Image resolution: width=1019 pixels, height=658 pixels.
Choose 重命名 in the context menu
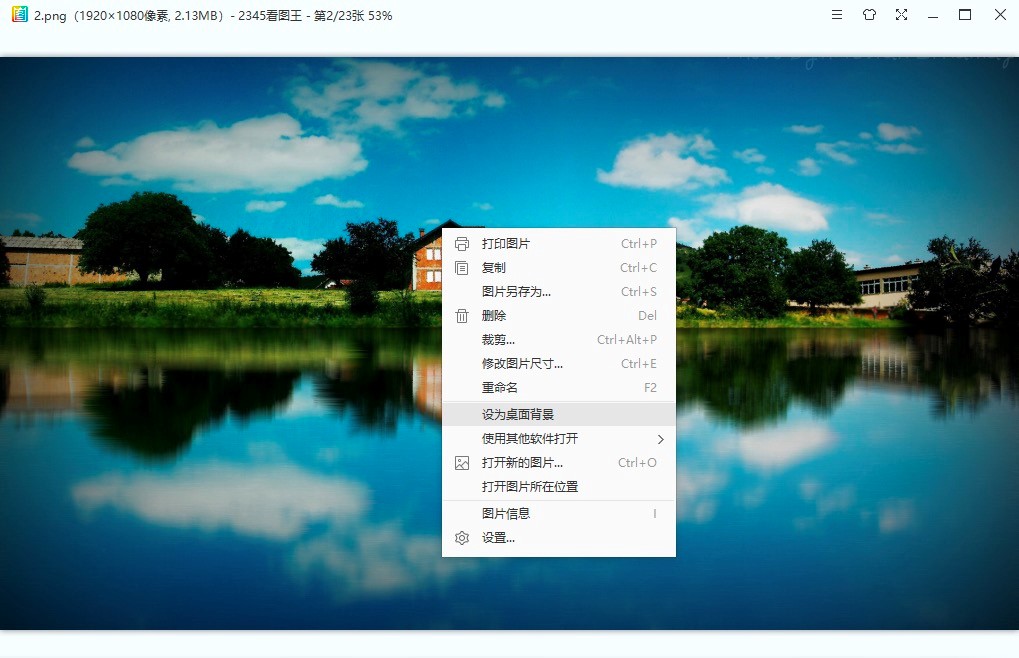(x=559, y=388)
